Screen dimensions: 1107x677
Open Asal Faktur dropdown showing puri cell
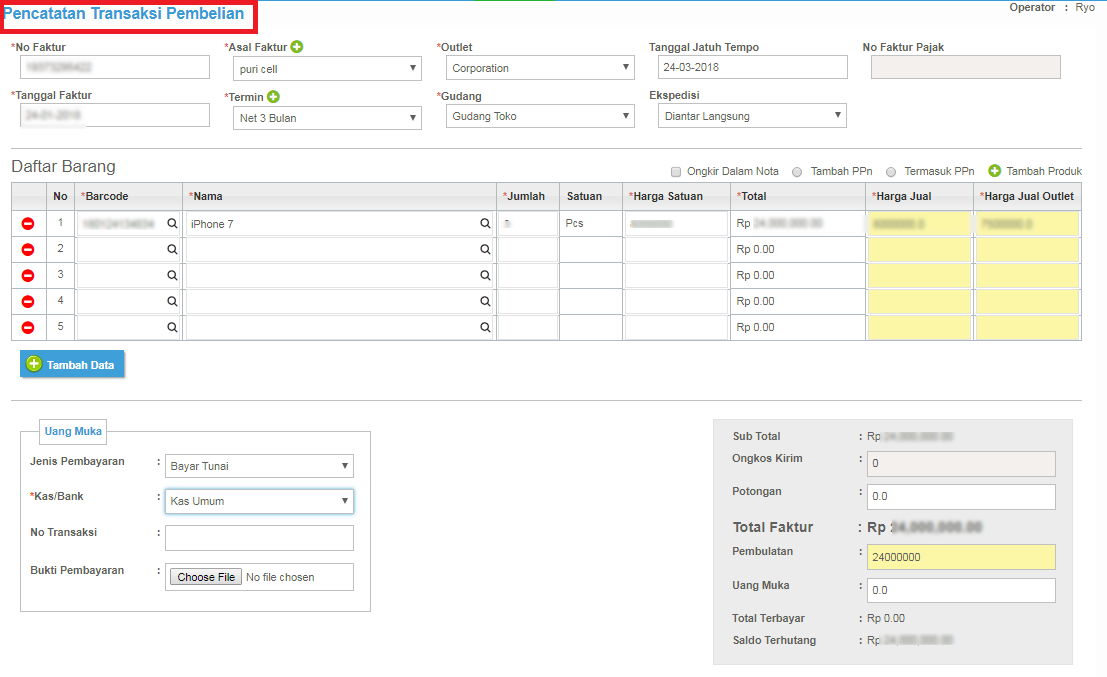click(327, 68)
